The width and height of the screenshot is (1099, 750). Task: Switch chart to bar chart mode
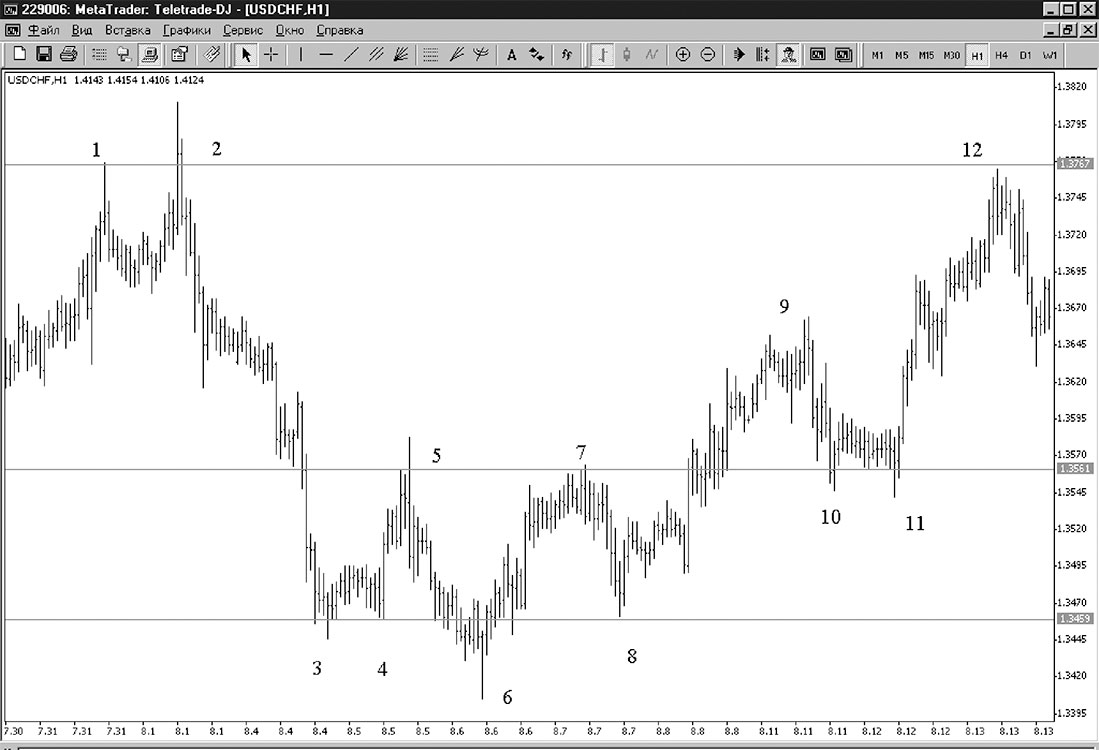point(601,55)
